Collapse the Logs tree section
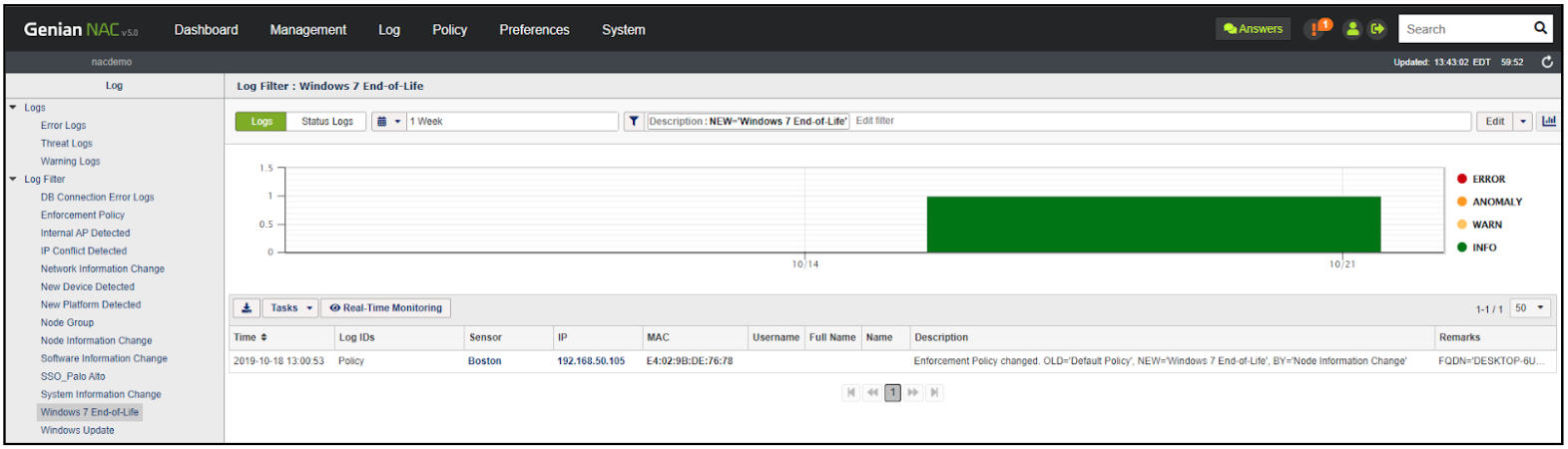Viewport: 1568px width, 449px height. coord(13,107)
